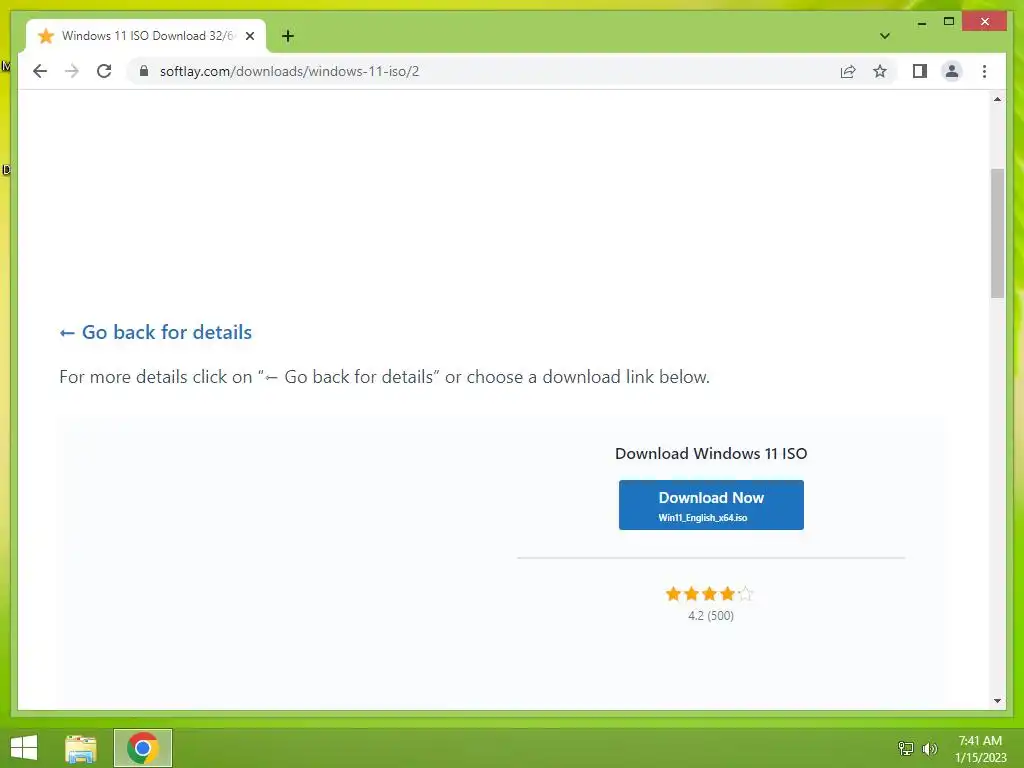Screen dimensions: 1024x768
Task: Close the Windows 11 ISO Download tab
Action: (x=249, y=36)
